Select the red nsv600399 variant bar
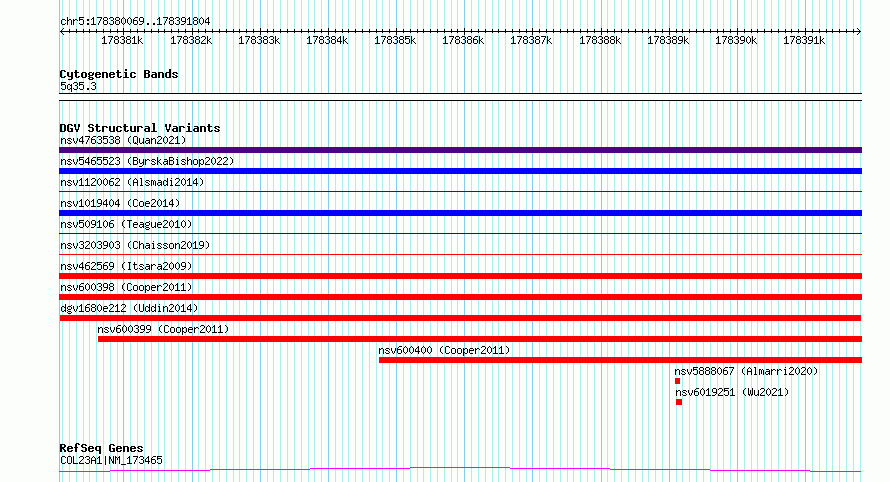The width and height of the screenshot is (890, 482). point(480,339)
